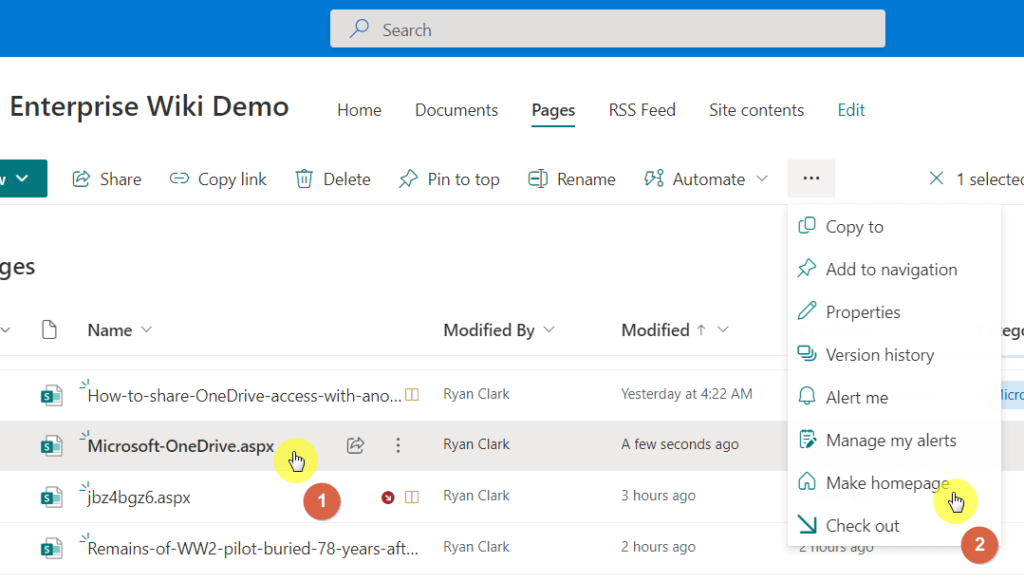The height and width of the screenshot is (582, 1024).
Task: Choose Version history menu item
Action: tap(894, 355)
